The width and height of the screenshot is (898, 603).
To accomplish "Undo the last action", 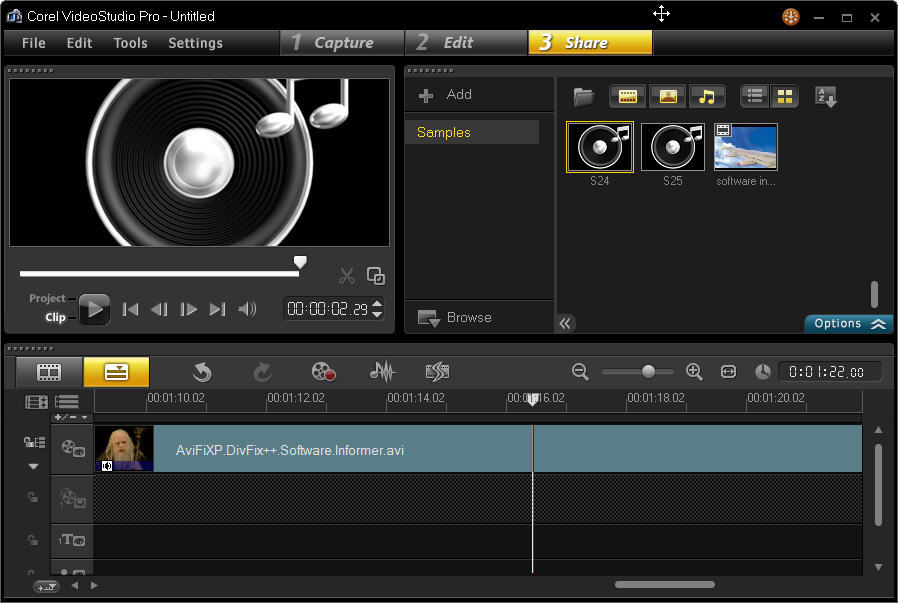I will [x=202, y=372].
